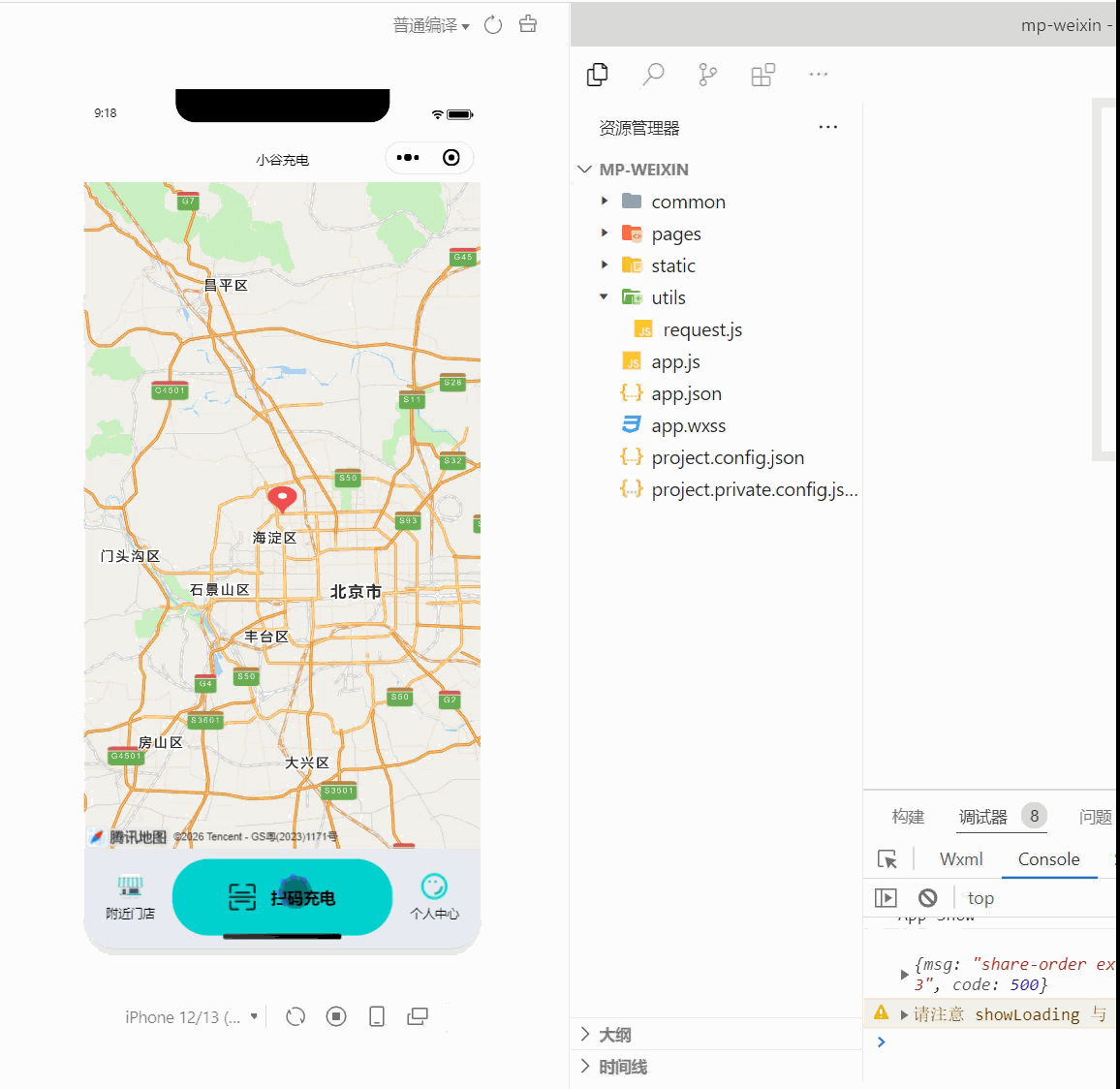Open the search magnifier icon

653,75
